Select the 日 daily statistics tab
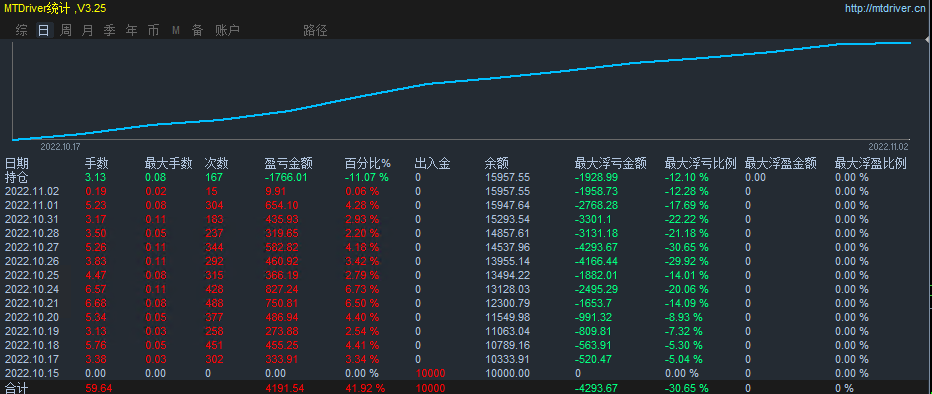The image size is (932, 394). [43, 30]
